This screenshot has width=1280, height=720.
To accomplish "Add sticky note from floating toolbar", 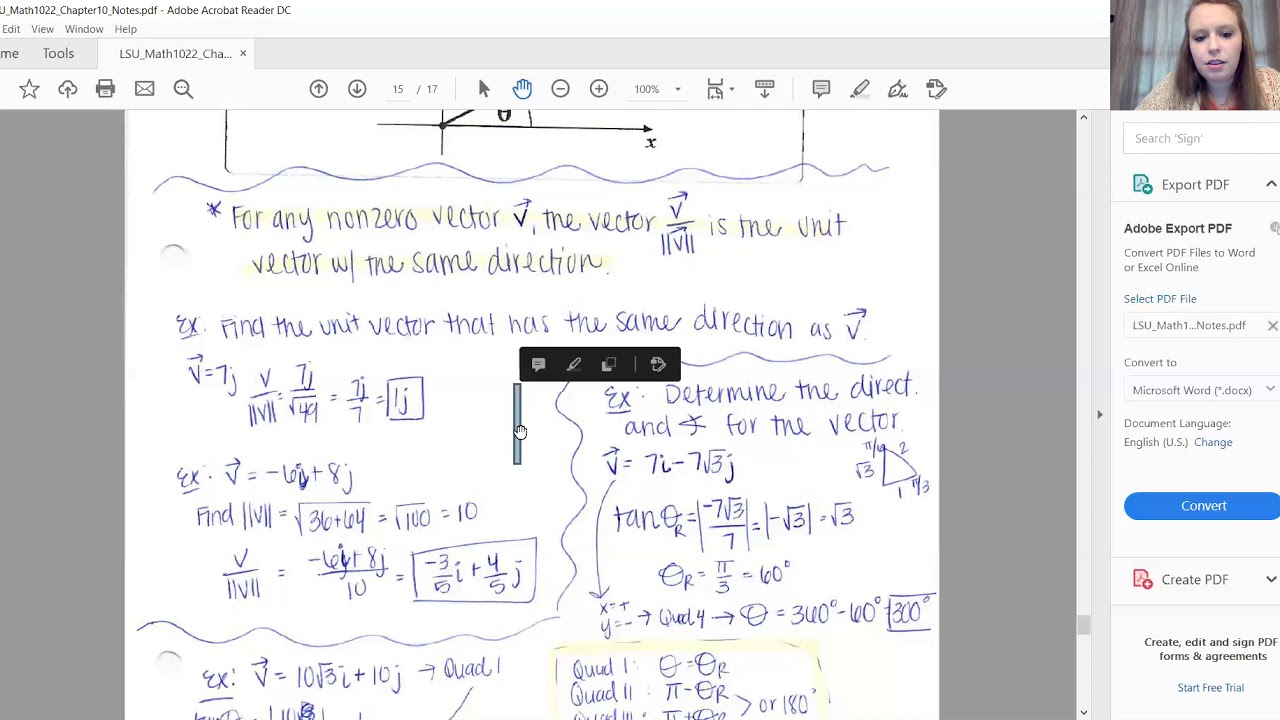I will click(x=538, y=365).
